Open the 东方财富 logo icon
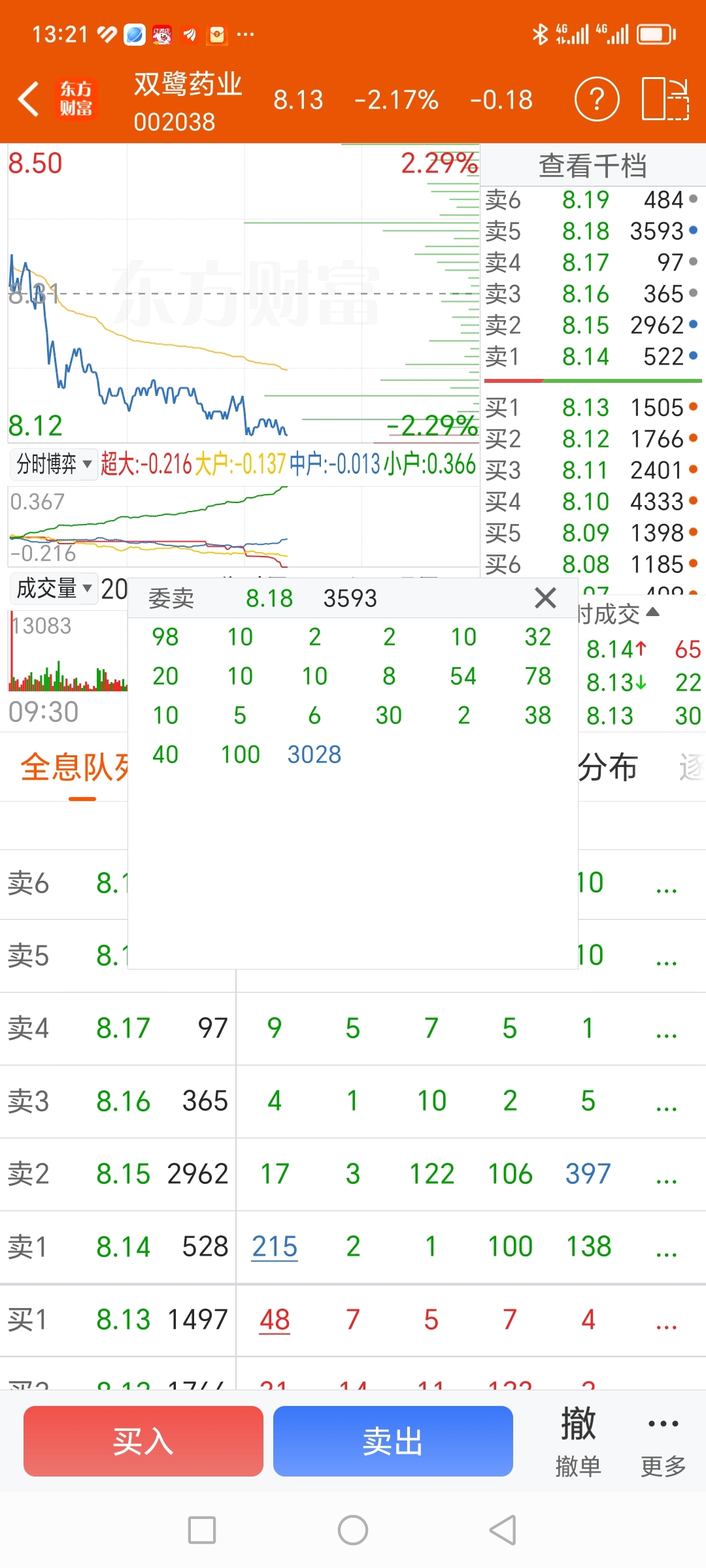706x1568 pixels. 76,99
